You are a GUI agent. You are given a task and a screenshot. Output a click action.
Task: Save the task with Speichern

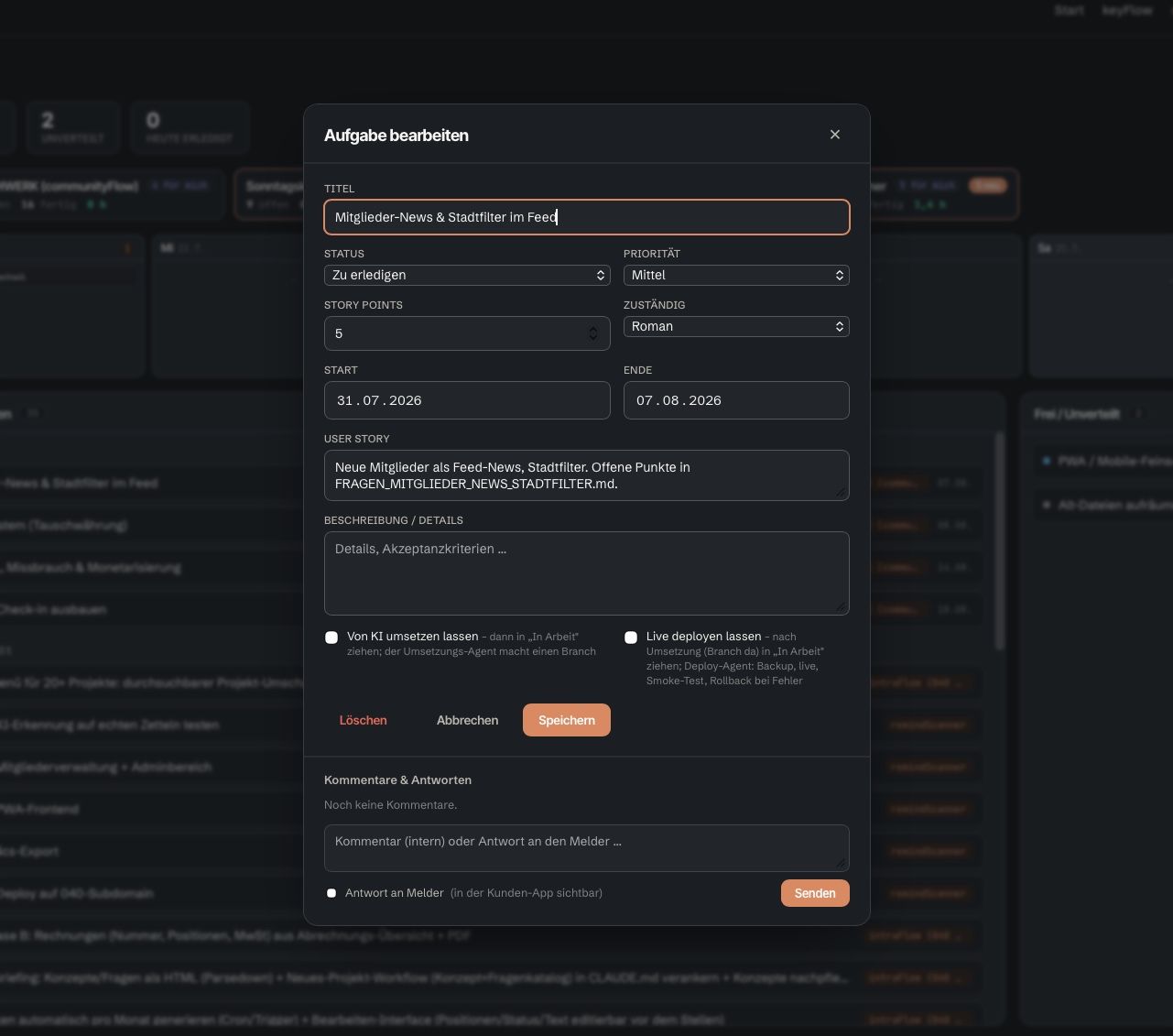click(x=567, y=720)
